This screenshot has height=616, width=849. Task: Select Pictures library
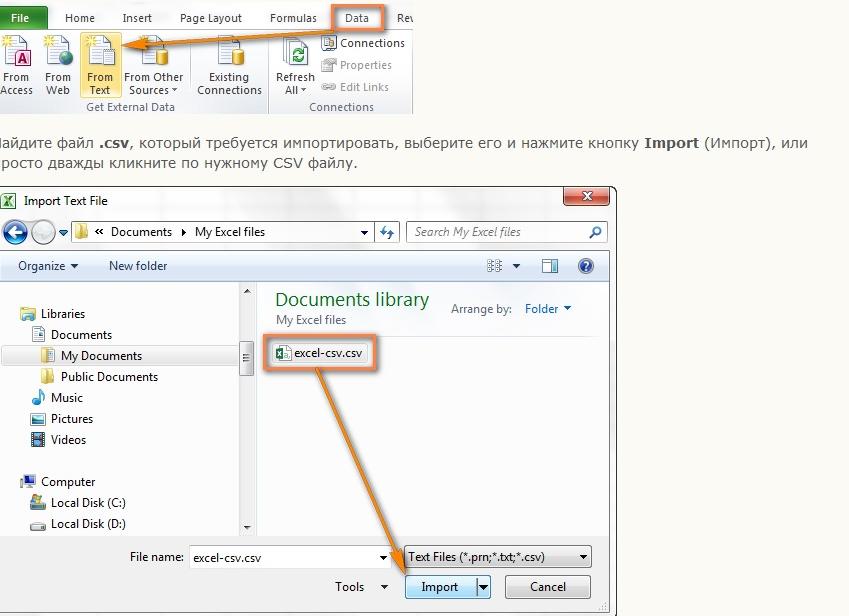[x=62, y=419]
